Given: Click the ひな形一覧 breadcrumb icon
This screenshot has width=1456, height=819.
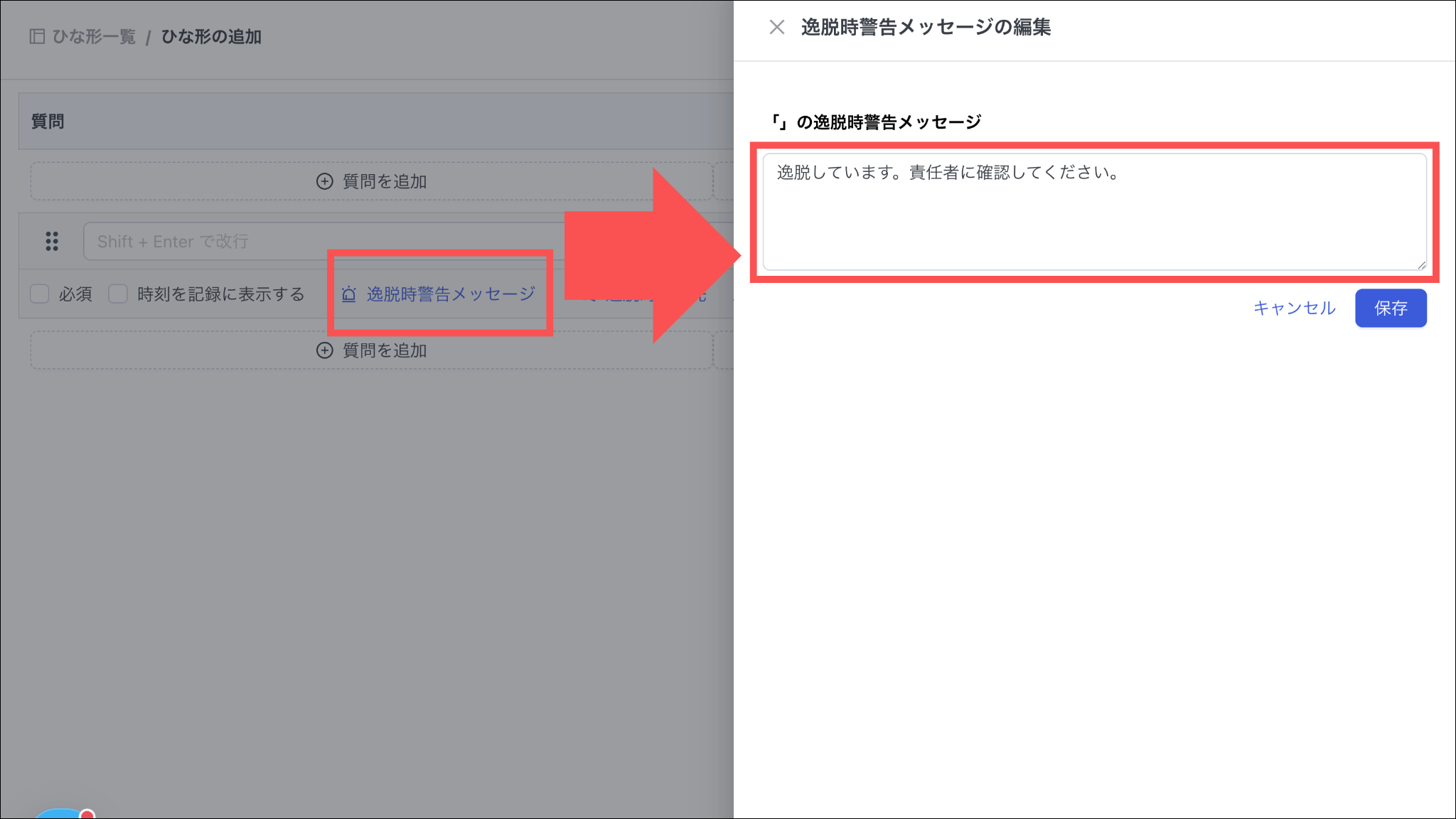Looking at the screenshot, I should 37,36.
